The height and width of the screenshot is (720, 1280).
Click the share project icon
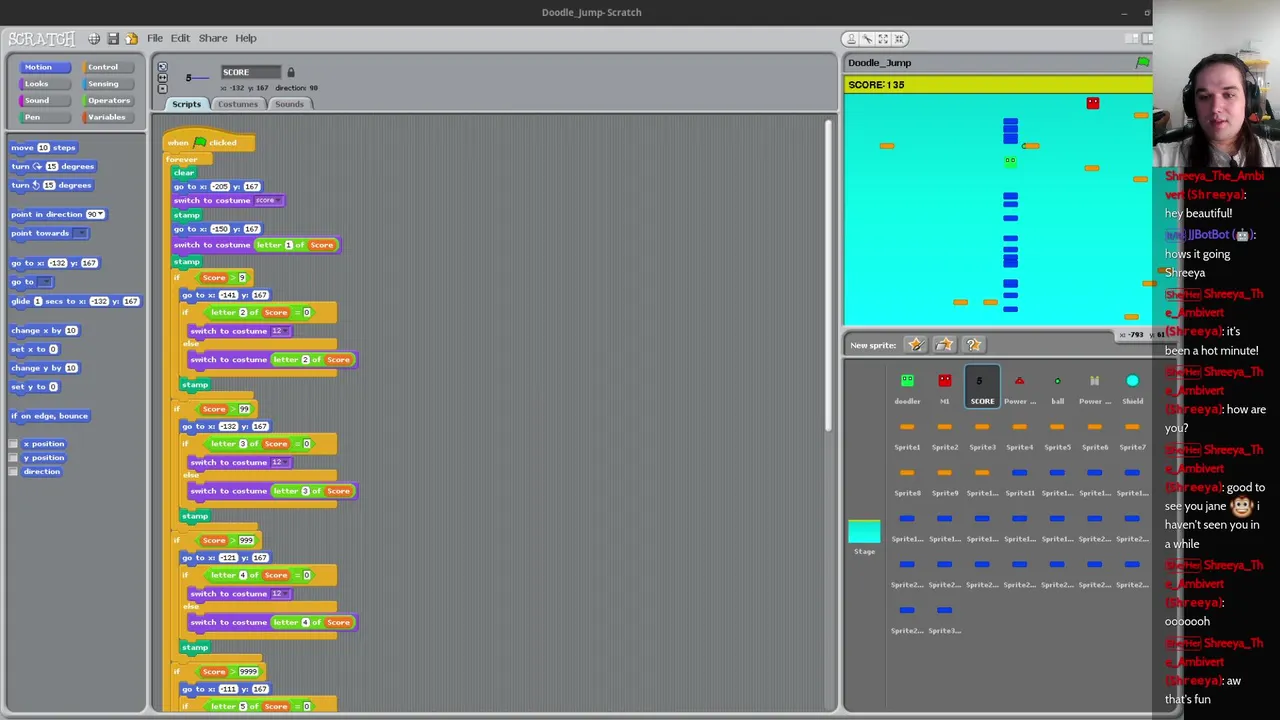[x=131, y=38]
